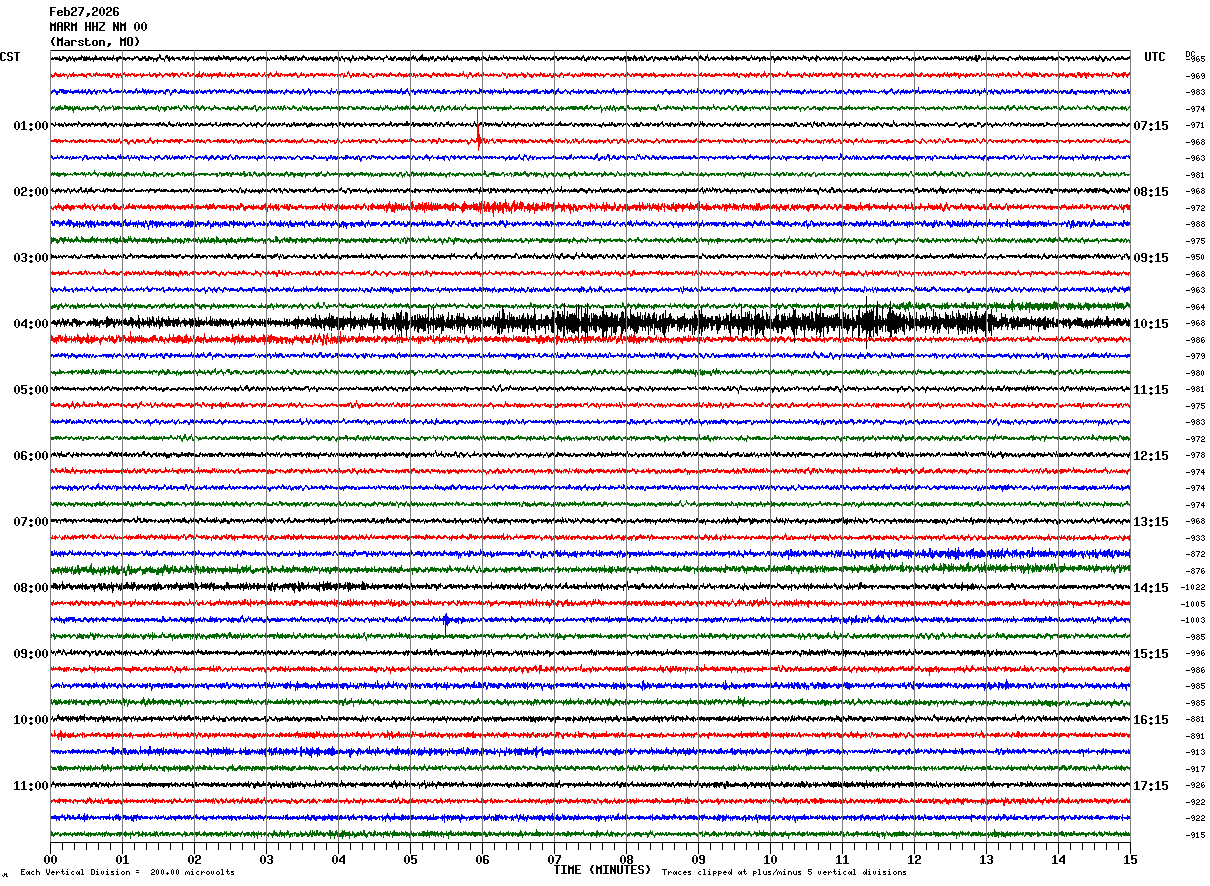Select the minute 13 tick label on the bottom axis
This screenshot has width=1210, height=886.
[986, 859]
